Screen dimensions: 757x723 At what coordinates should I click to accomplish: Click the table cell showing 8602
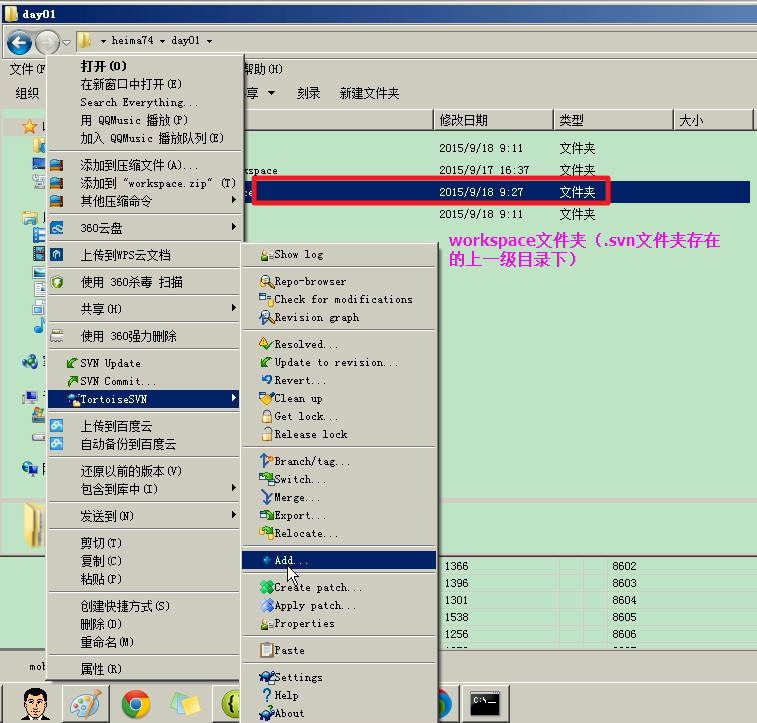click(x=624, y=566)
